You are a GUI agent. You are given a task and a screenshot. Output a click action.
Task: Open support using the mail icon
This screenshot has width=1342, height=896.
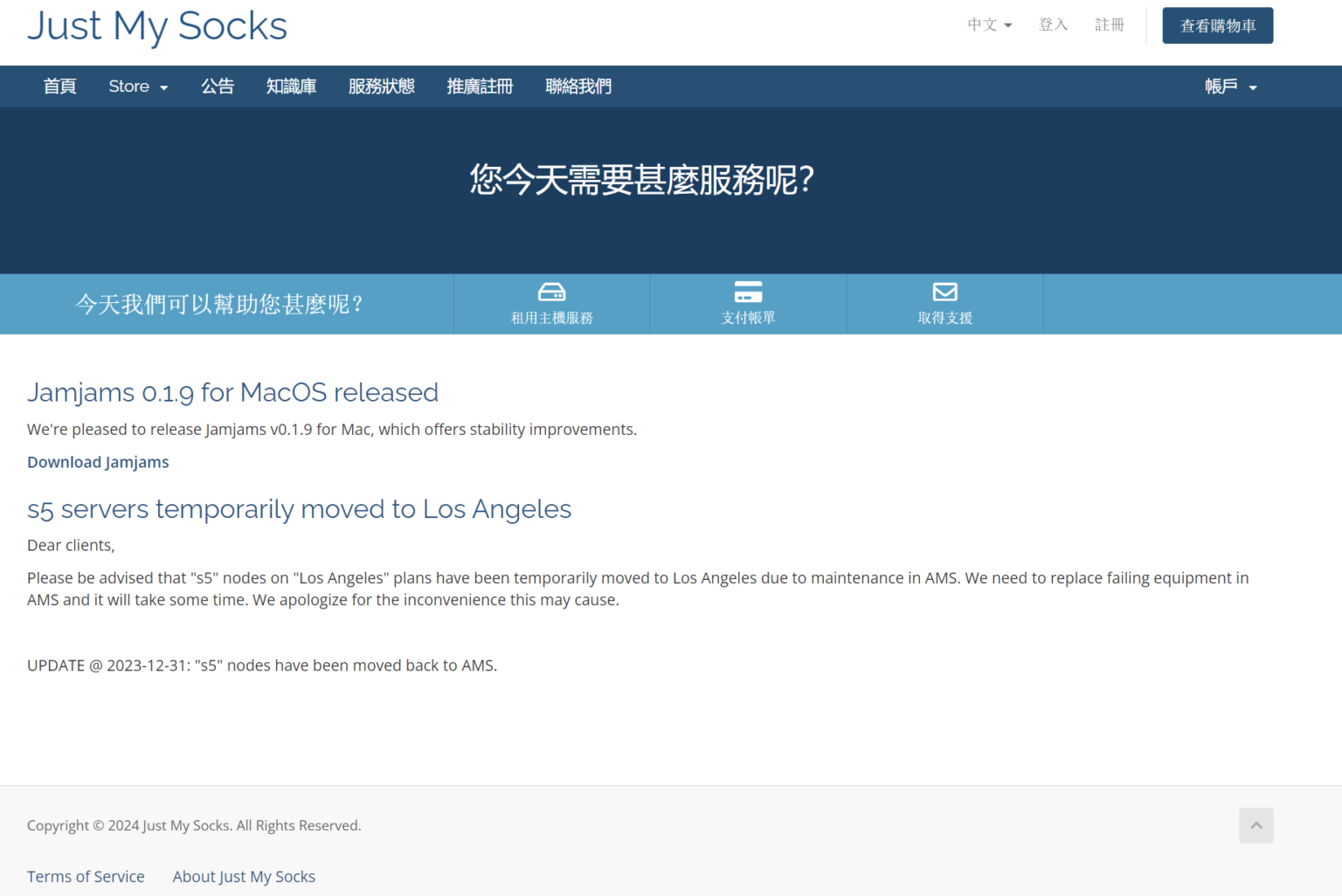[x=944, y=292]
